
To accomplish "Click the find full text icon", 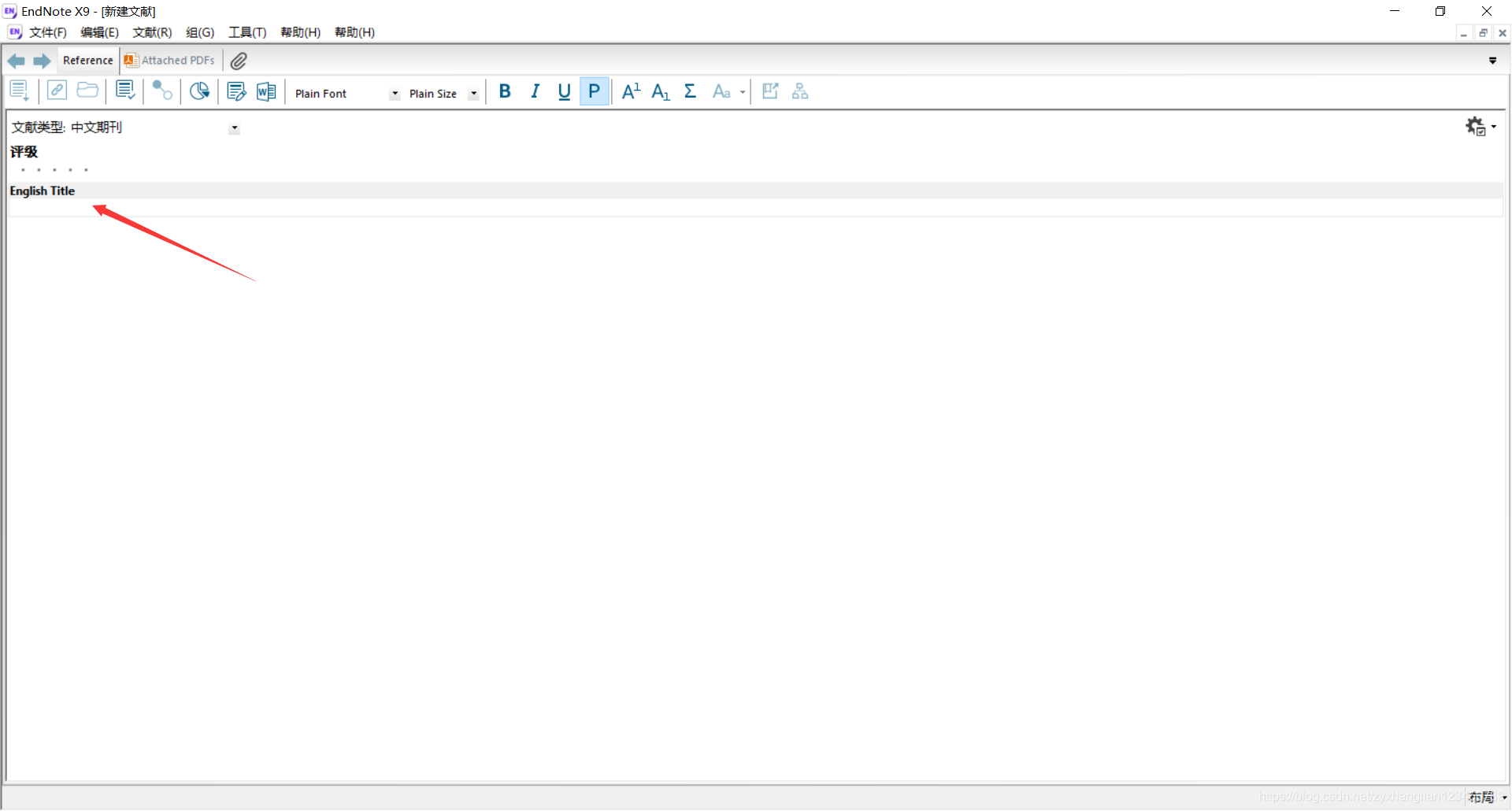I will click(162, 91).
